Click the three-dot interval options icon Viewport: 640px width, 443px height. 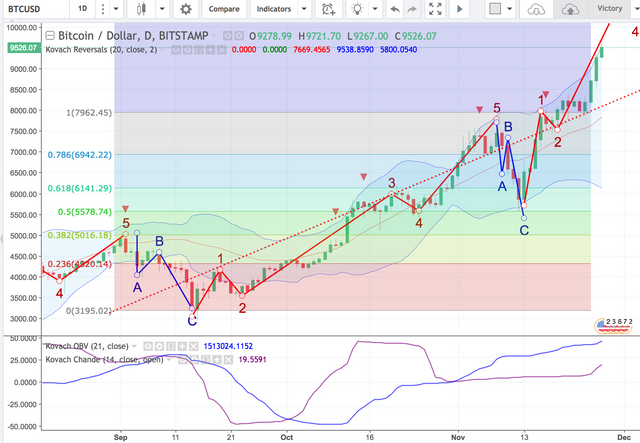click(x=103, y=9)
